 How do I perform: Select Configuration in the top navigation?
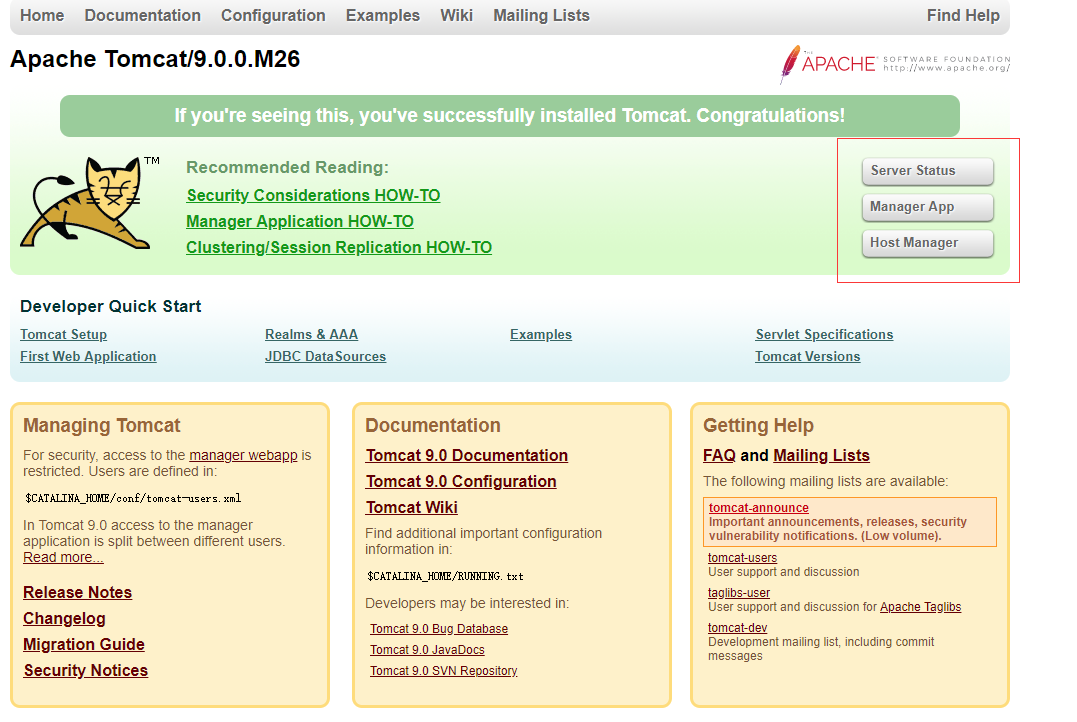click(x=273, y=15)
